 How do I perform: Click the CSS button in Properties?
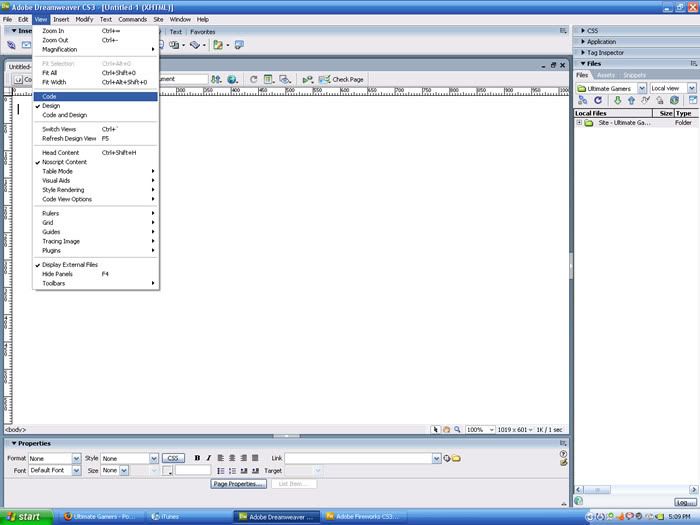(x=173, y=458)
